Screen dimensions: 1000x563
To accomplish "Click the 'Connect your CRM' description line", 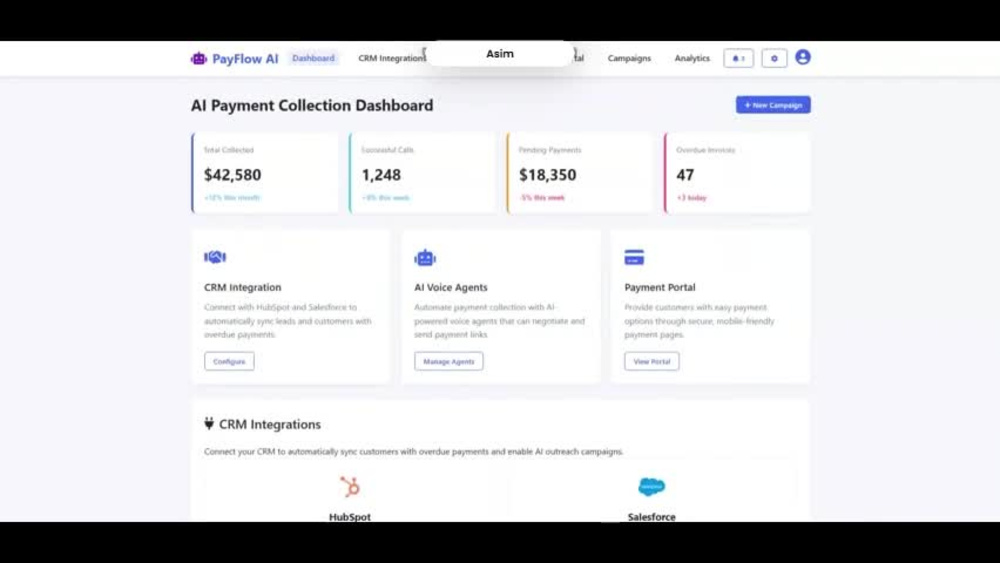I will coord(413,451).
